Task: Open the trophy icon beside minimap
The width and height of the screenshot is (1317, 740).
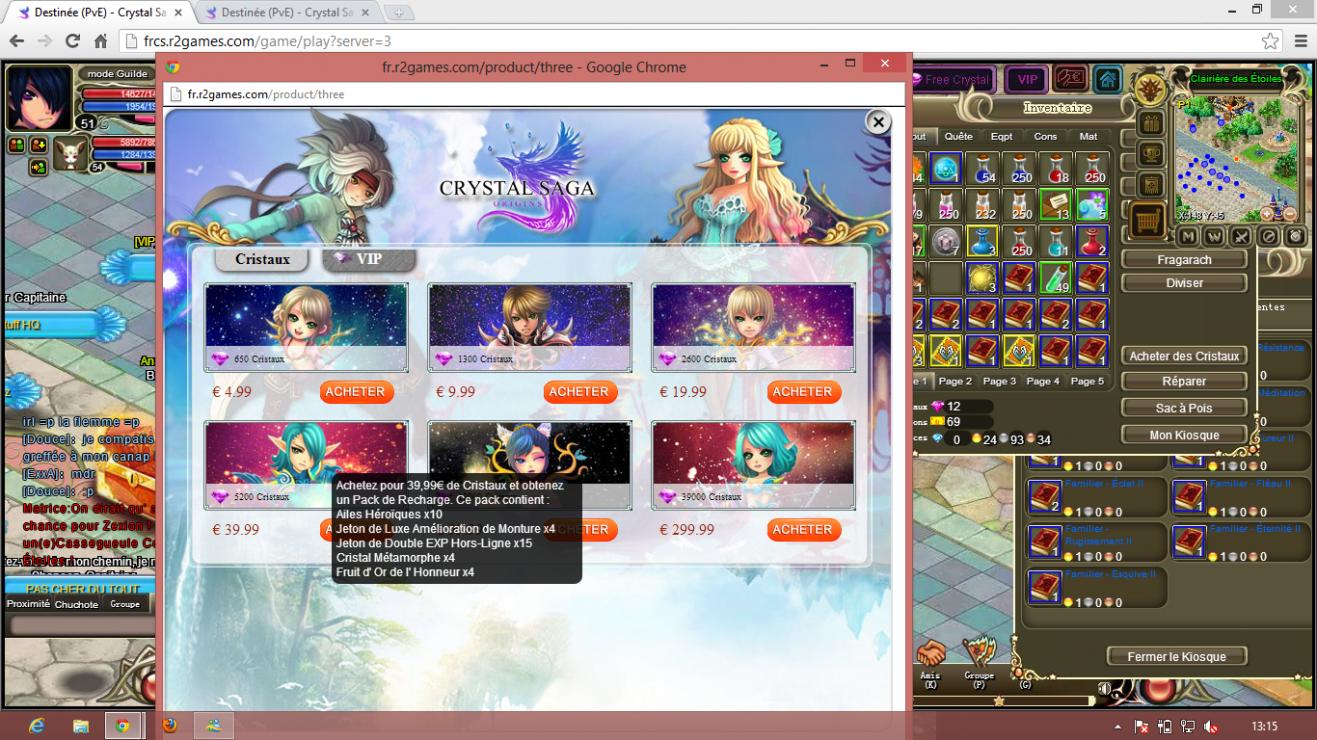Action: [1151, 154]
